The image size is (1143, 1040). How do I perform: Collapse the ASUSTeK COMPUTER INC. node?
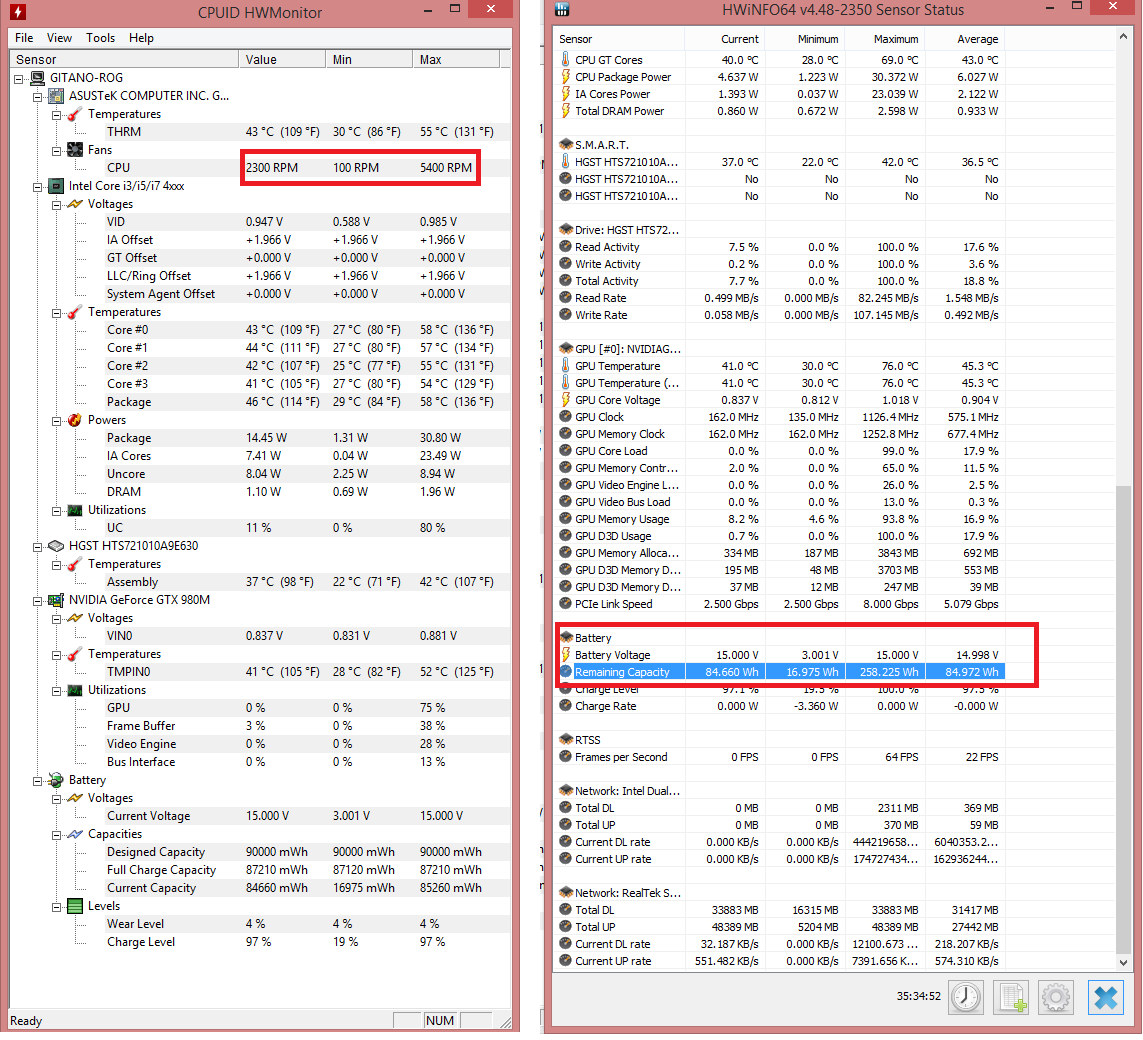[37, 96]
